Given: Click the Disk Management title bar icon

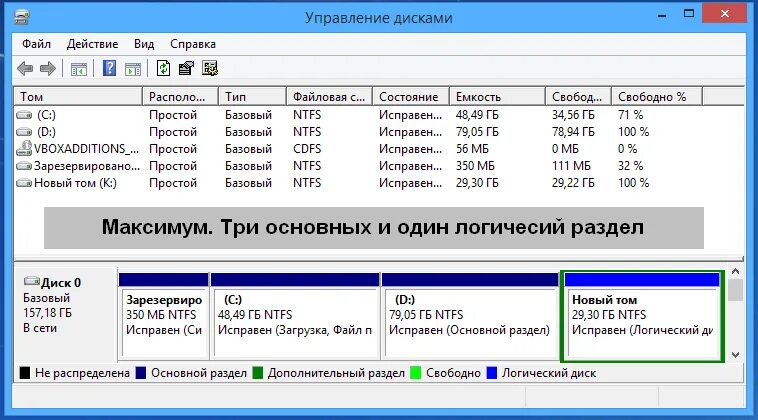Looking at the screenshot, I should tap(21, 18).
